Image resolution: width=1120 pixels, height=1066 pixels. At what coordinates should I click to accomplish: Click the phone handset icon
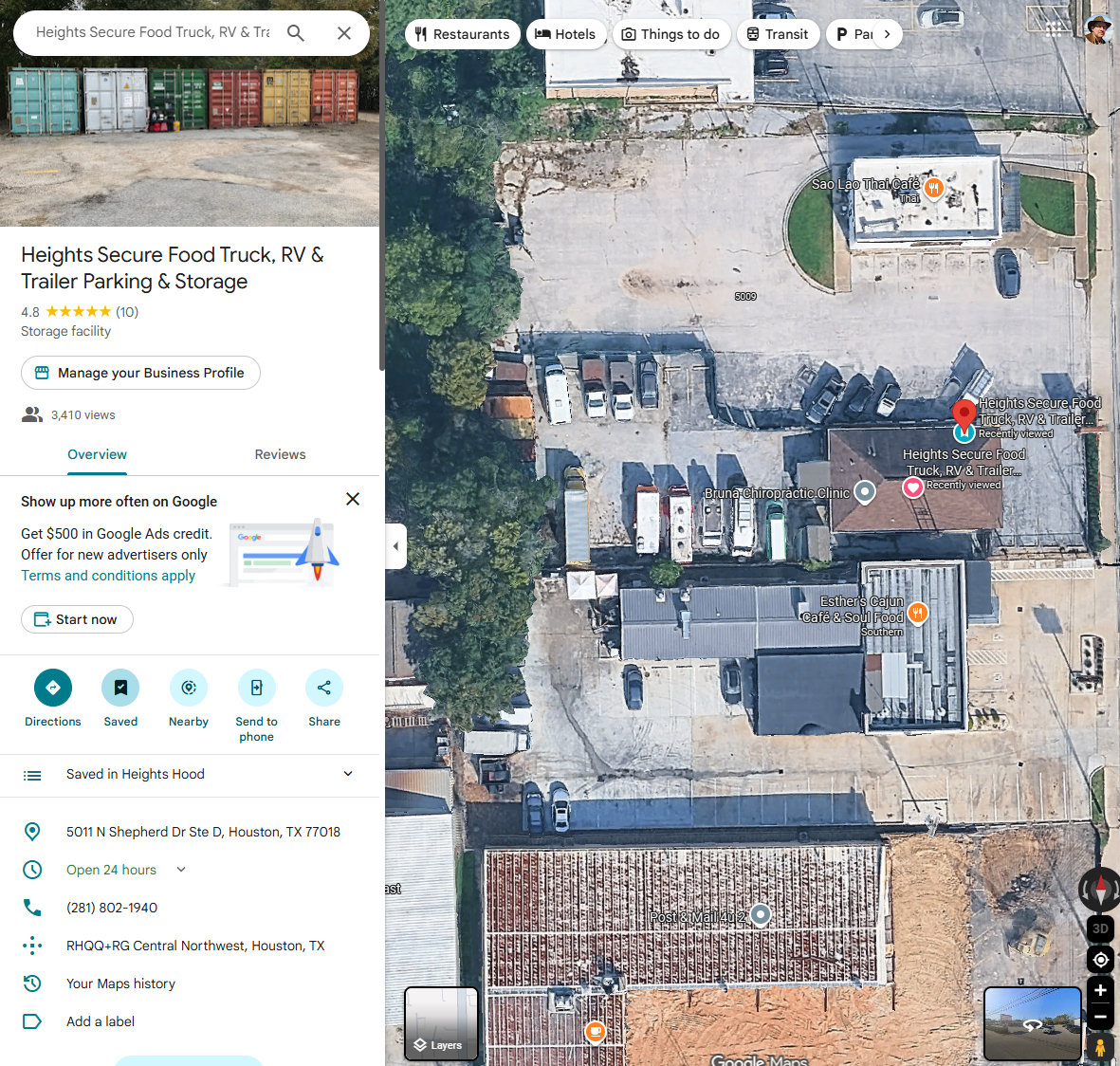pyautogui.click(x=32, y=908)
